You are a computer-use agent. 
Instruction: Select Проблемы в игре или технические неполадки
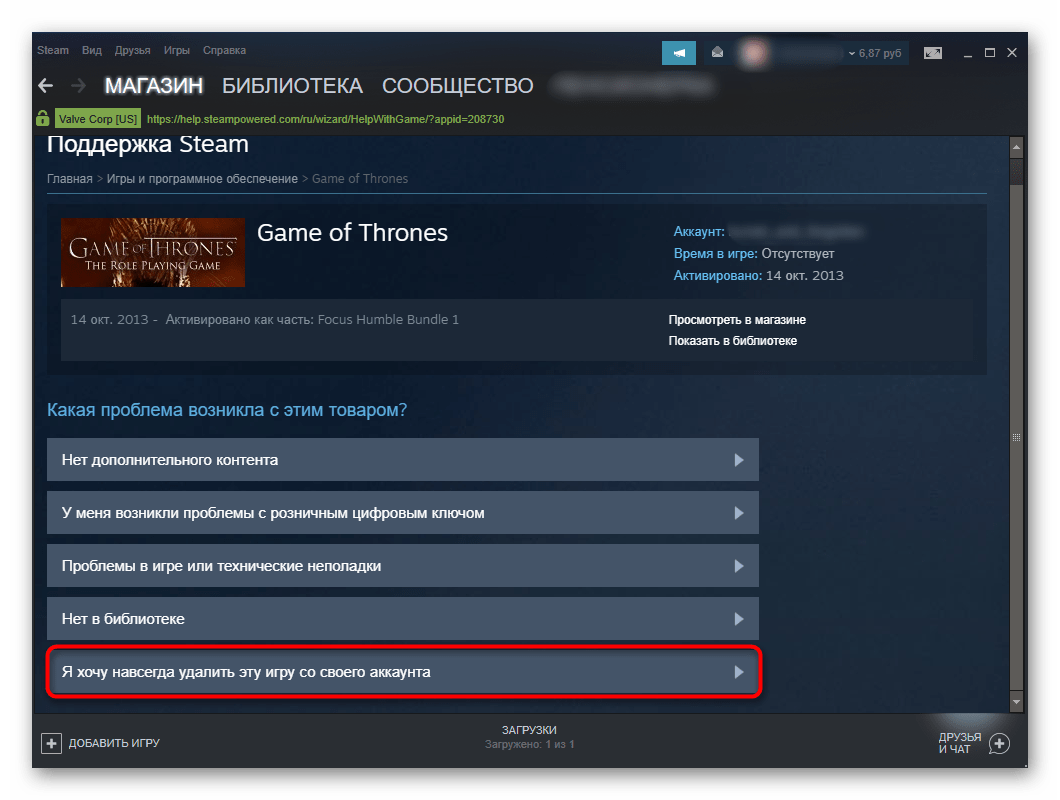click(403, 566)
